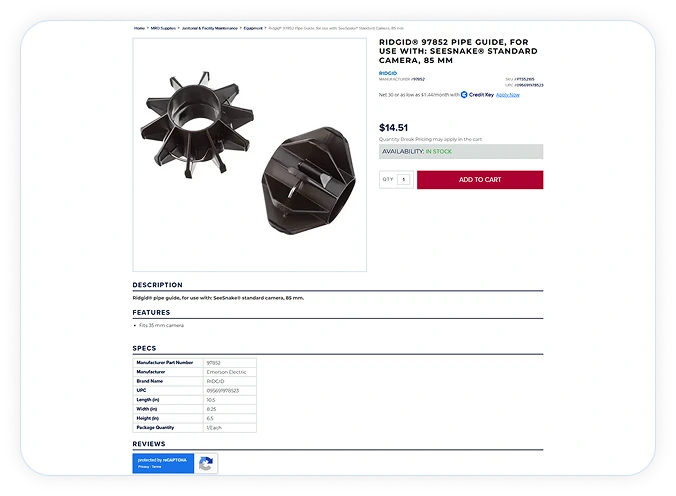Viewport: 676px width, 496px height.
Task: Click the pipe guide product image
Action: click(250, 155)
